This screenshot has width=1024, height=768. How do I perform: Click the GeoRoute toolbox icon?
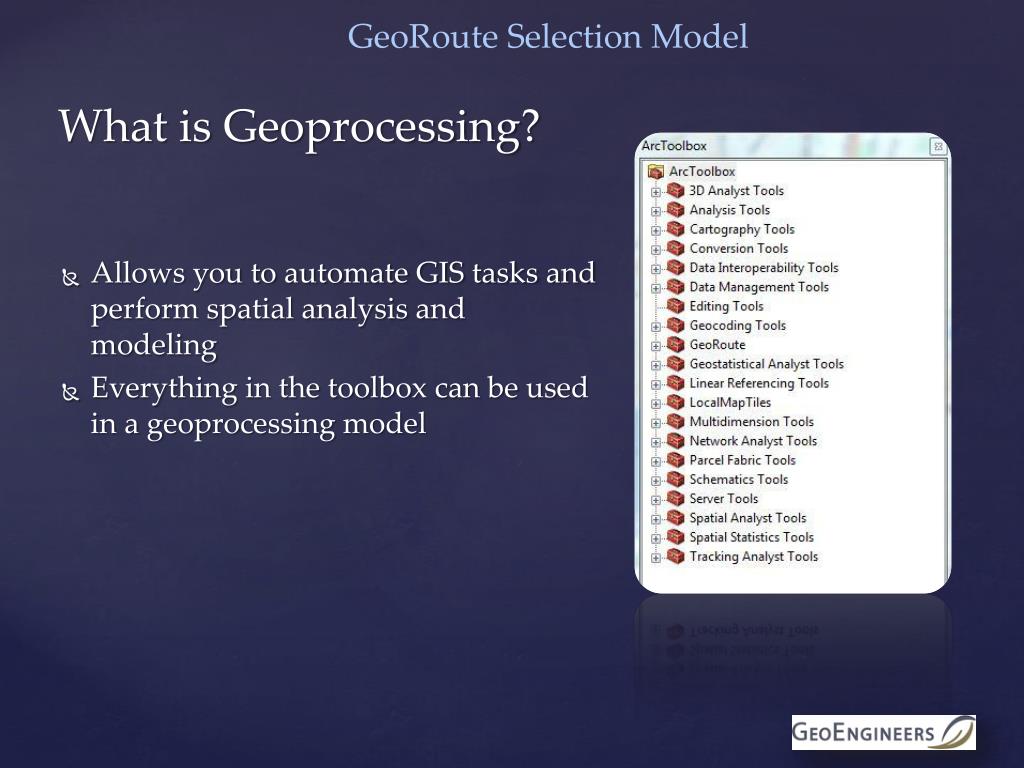(675, 345)
